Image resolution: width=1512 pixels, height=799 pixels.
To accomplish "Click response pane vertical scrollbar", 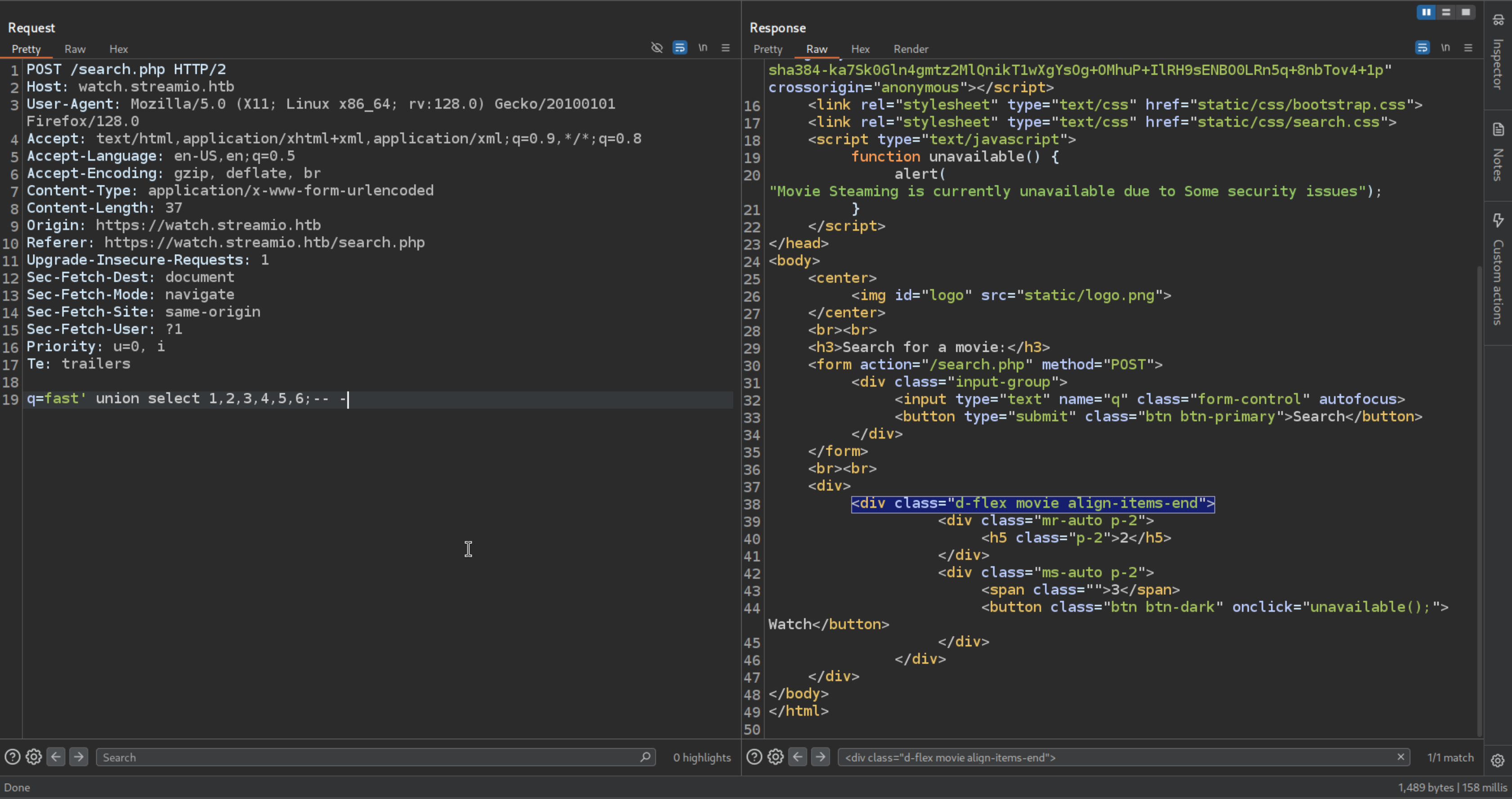I will [1480, 498].
